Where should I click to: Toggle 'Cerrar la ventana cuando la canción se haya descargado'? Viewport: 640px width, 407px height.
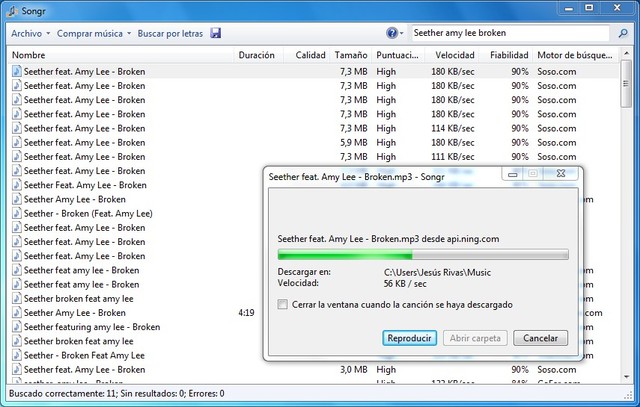(x=282, y=304)
